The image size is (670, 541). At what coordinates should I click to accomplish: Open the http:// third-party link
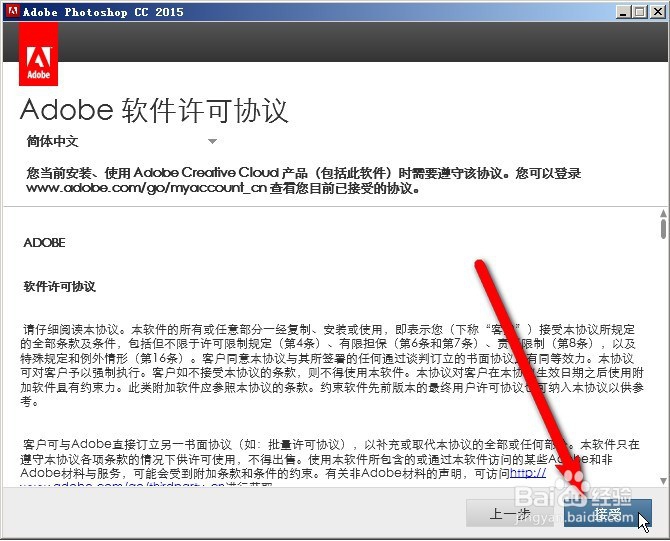point(528,473)
